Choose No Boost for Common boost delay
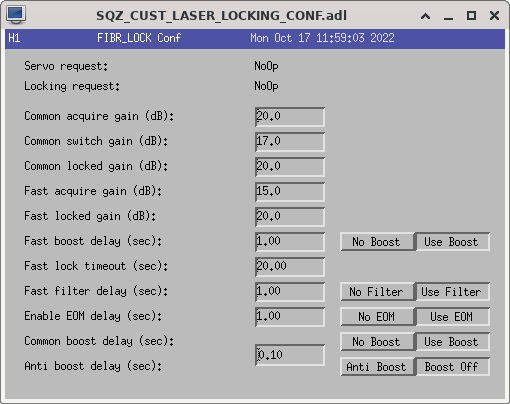This screenshot has width=510, height=404. coord(376,342)
